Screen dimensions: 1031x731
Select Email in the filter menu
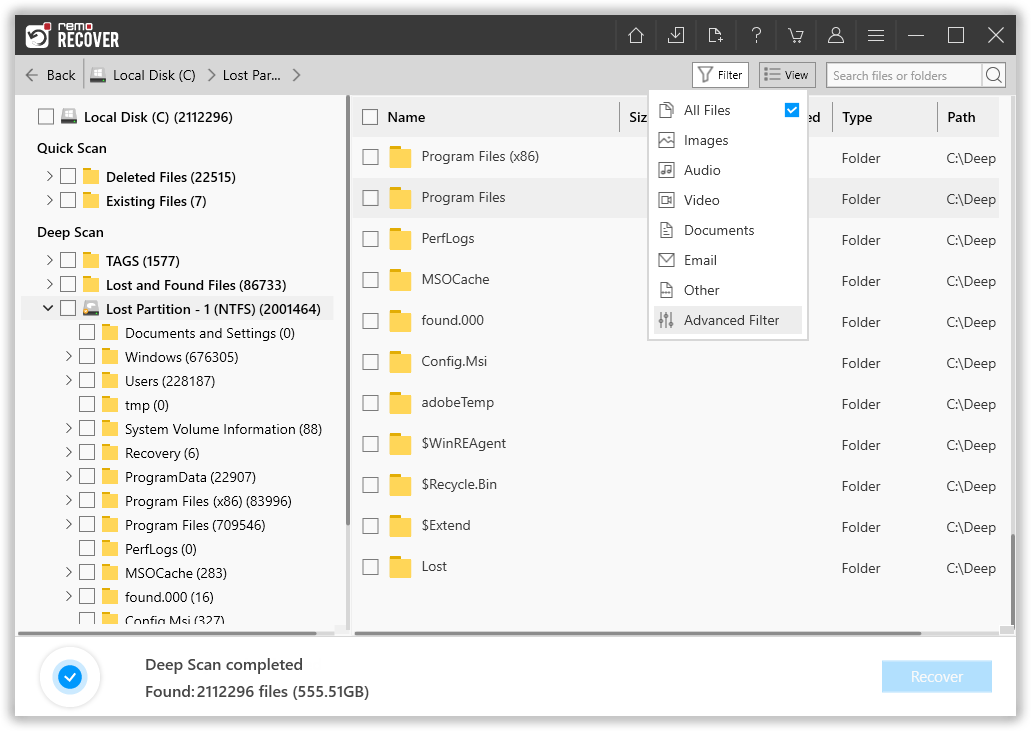coord(727,260)
